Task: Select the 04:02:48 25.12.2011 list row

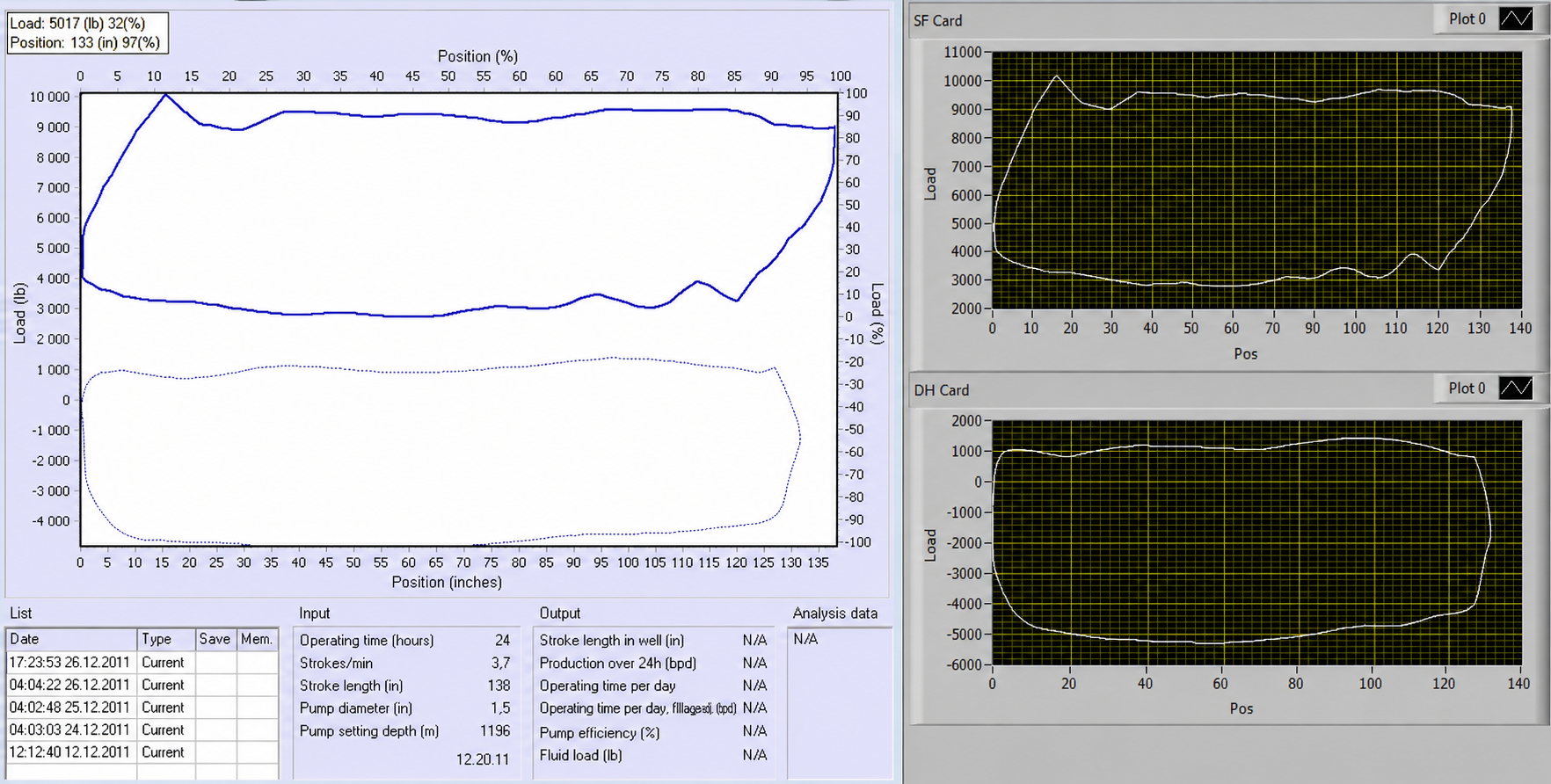Action: click(x=142, y=708)
